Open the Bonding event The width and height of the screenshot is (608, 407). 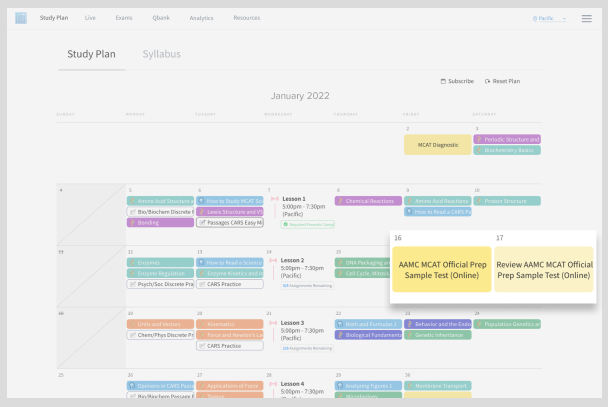tap(160, 222)
